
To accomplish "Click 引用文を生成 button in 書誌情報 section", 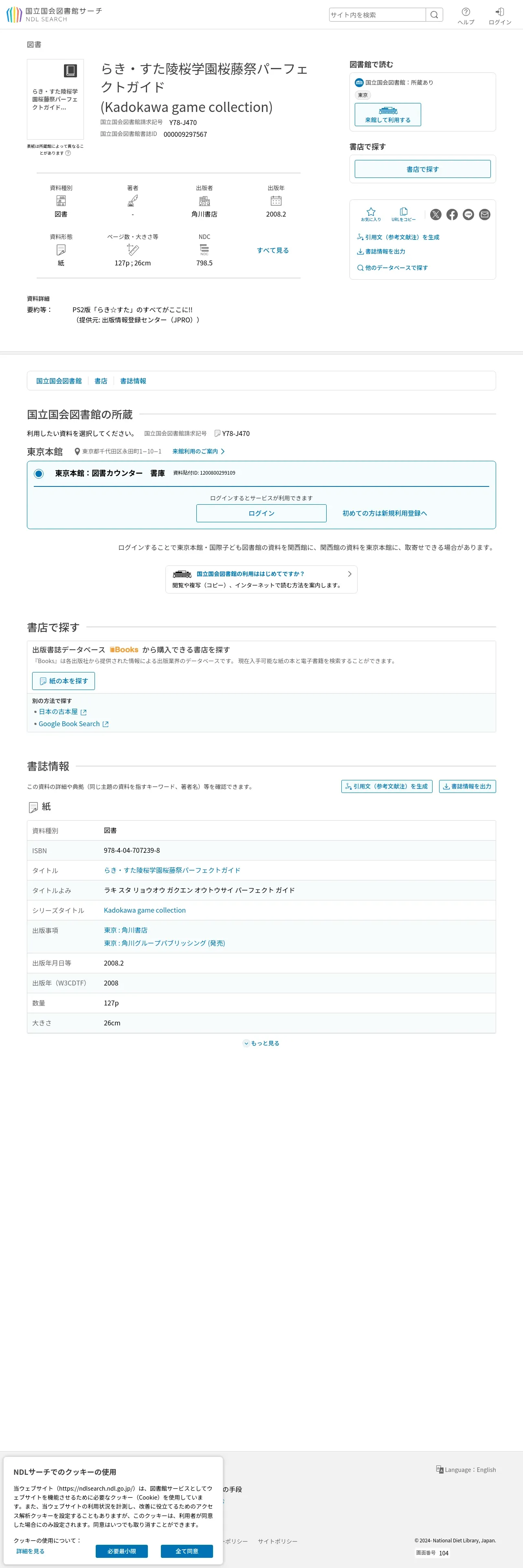I will point(387,786).
